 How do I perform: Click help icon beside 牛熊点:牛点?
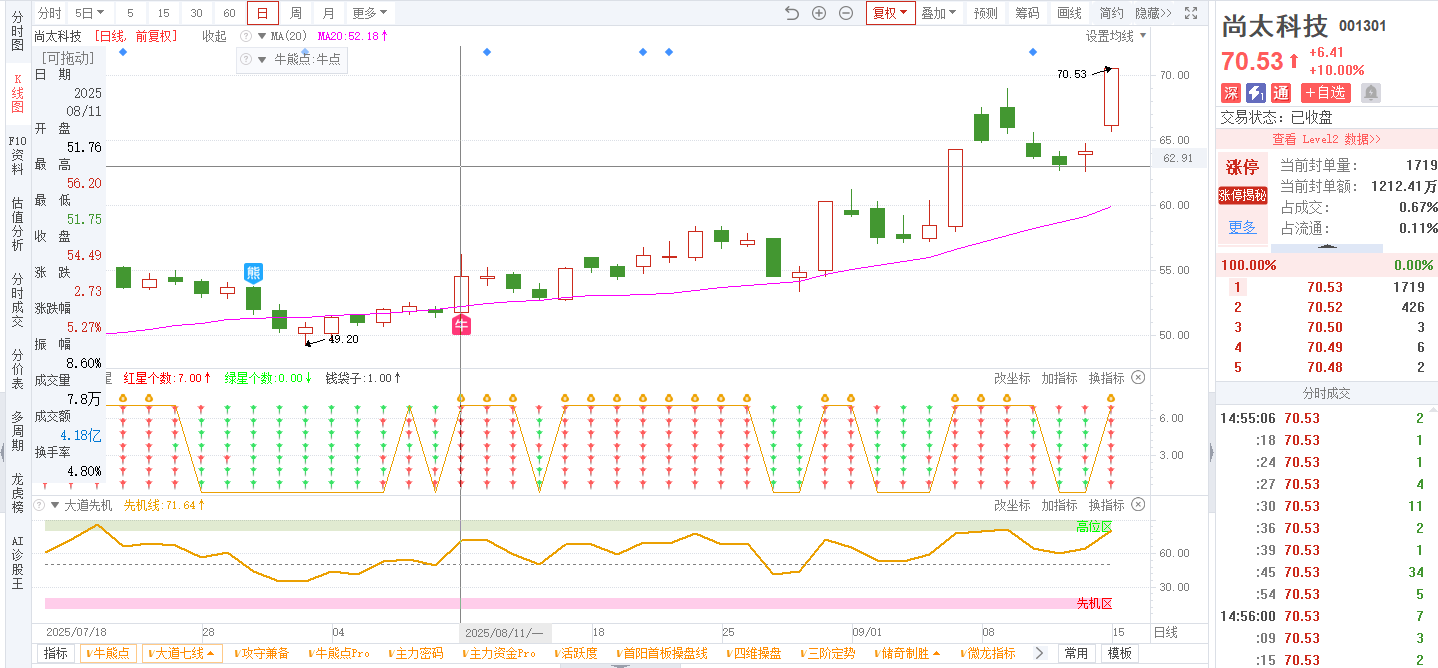[x=247, y=59]
